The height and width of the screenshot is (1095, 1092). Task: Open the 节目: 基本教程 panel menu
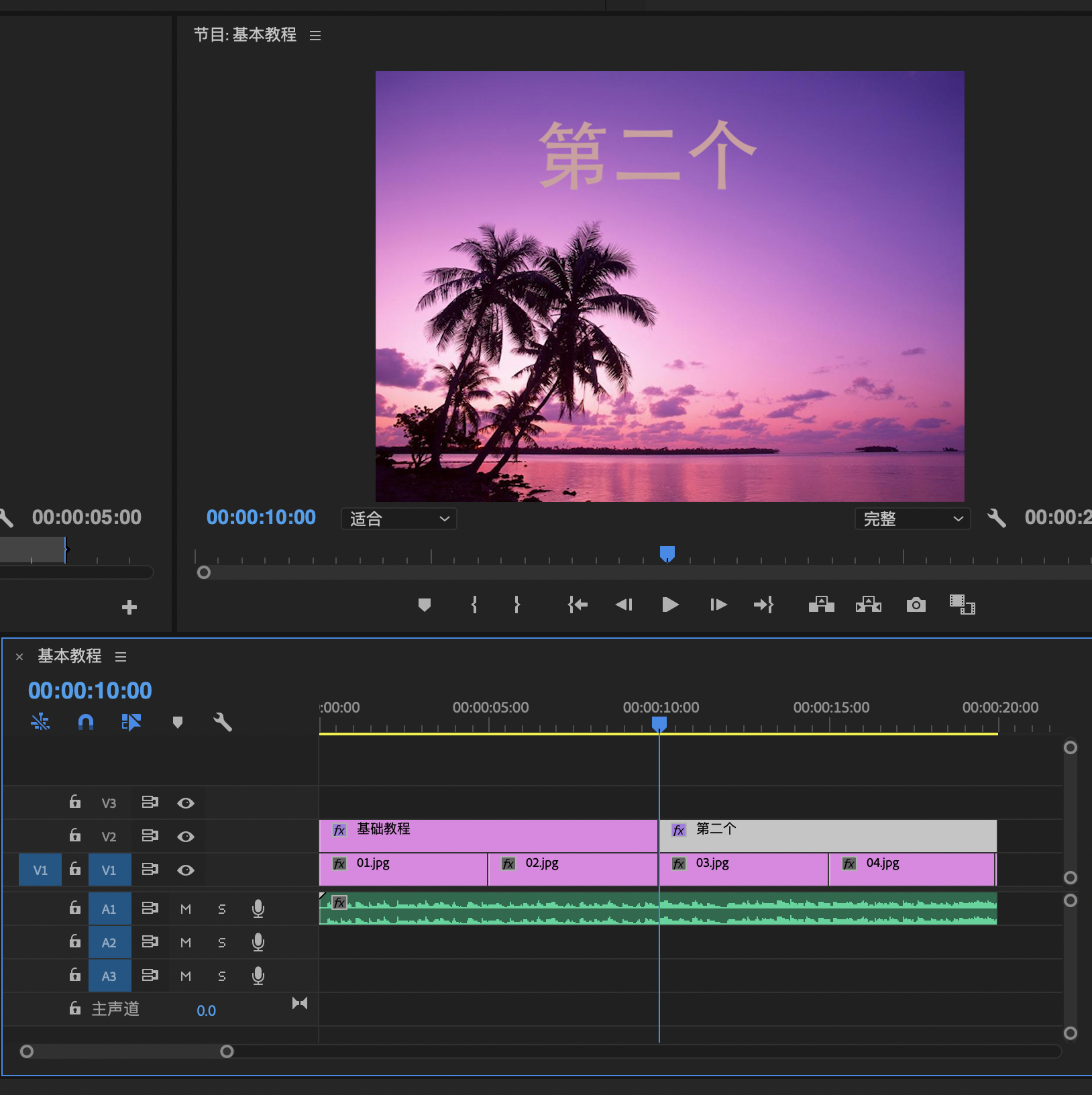tap(315, 36)
